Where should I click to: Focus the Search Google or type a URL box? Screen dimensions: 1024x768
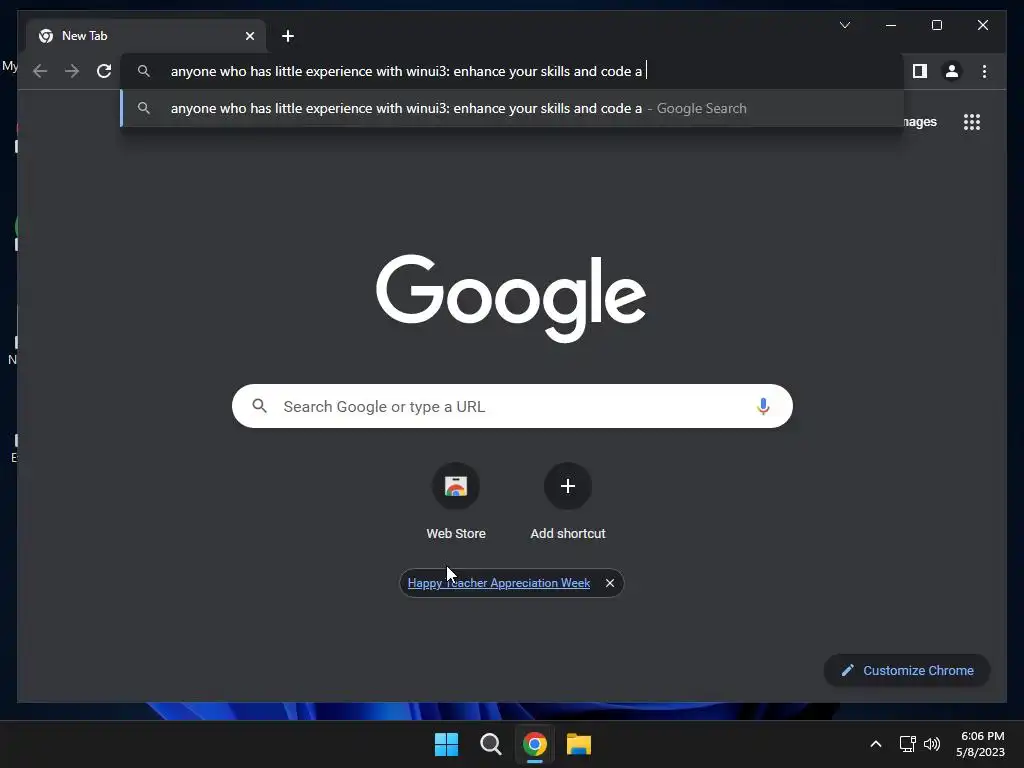(512, 406)
